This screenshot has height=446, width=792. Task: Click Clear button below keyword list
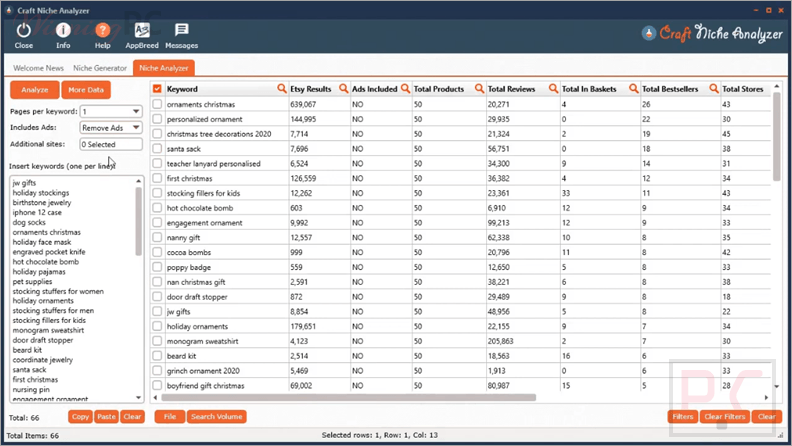coord(132,417)
